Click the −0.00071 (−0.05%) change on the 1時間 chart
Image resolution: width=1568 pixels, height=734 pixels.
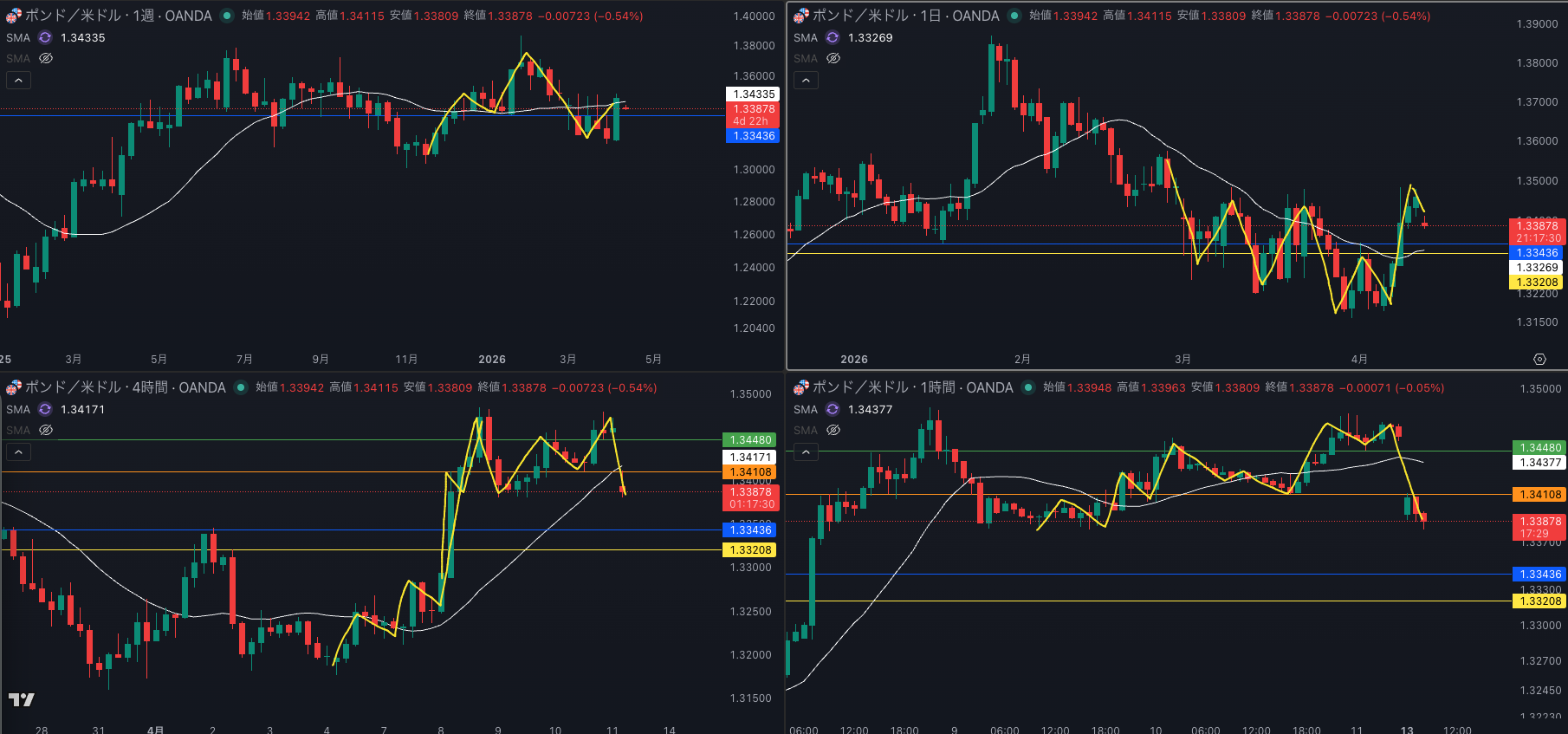(1392, 387)
